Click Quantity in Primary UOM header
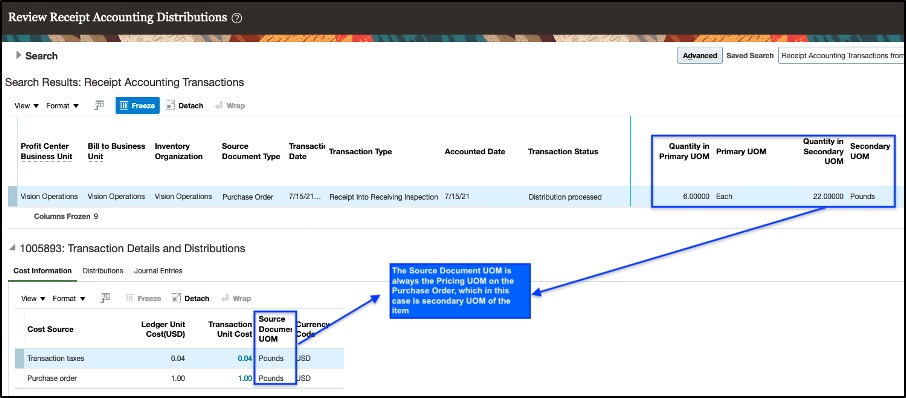Image resolution: width=906 pixels, height=398 pixels. coord(685,151)
